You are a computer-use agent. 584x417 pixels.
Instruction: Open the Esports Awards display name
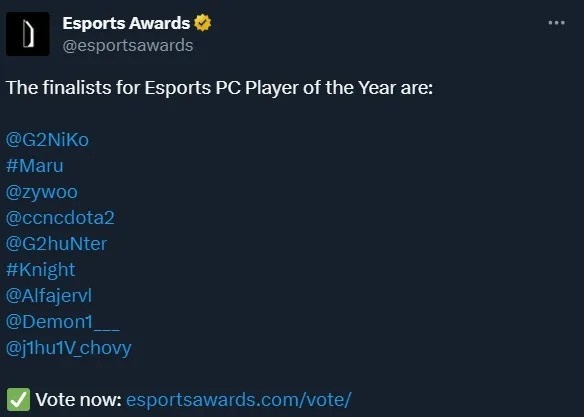pos(126,23)
